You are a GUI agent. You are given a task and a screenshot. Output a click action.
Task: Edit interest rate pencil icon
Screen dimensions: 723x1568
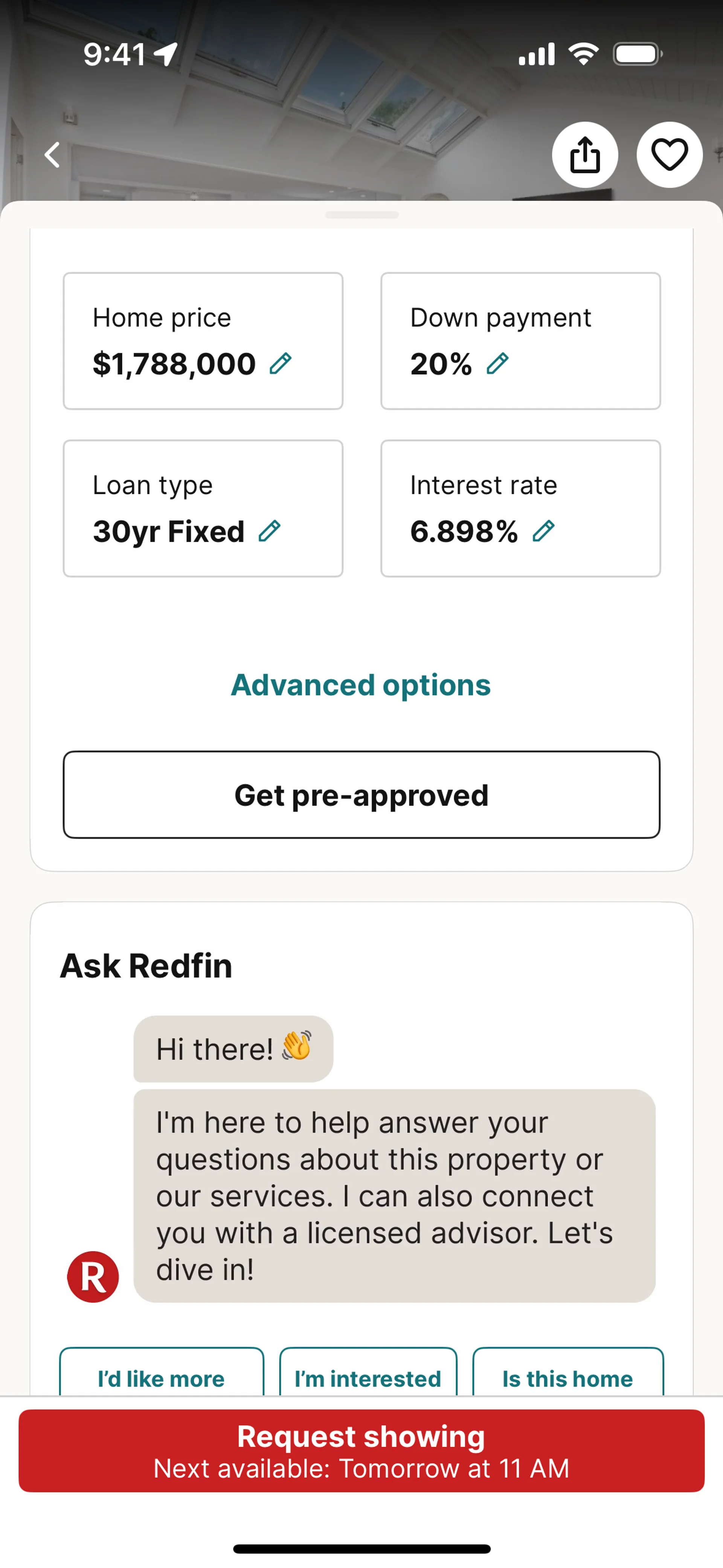tap(543, 531)
